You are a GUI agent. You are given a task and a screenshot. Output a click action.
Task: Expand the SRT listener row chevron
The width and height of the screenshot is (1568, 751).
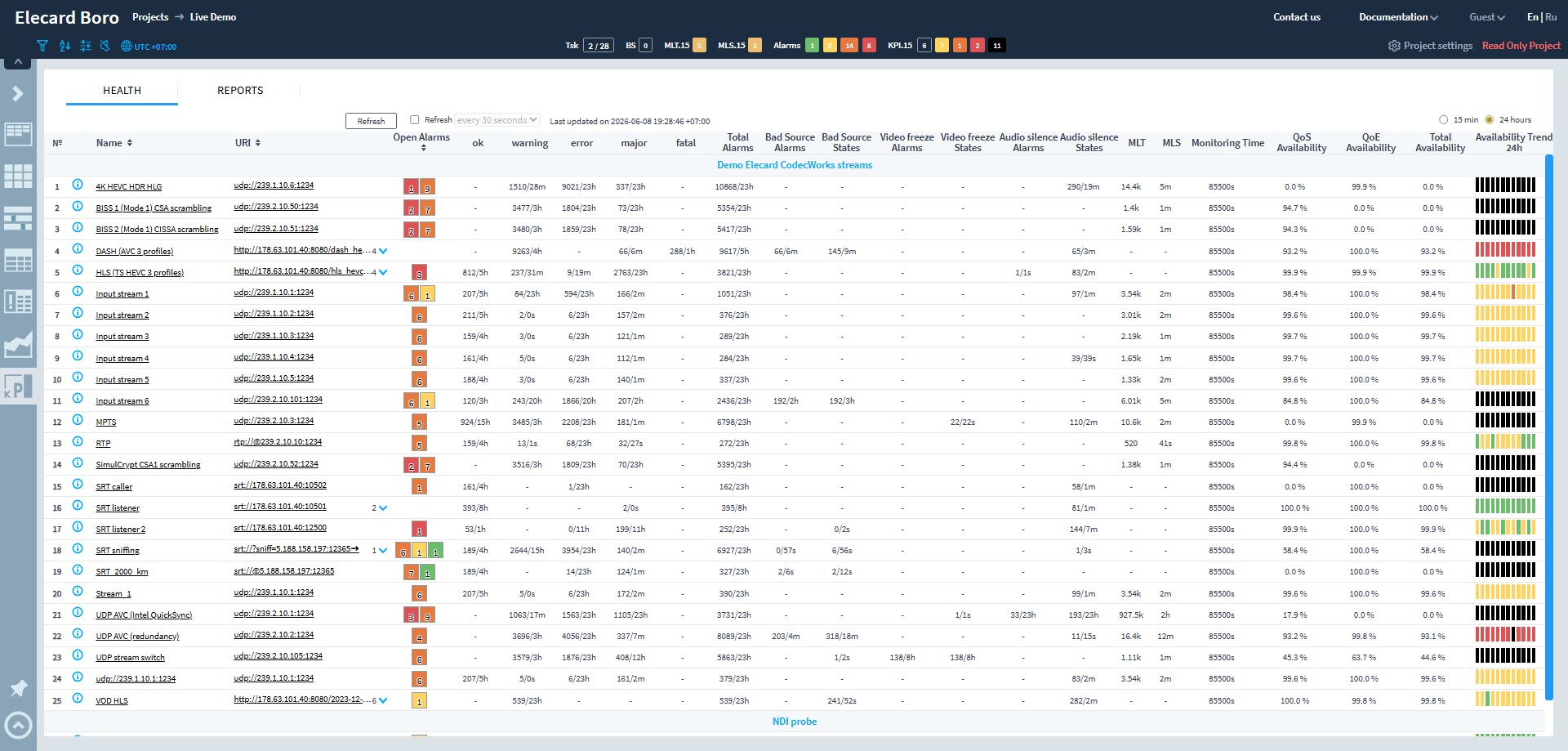(383, 507)
